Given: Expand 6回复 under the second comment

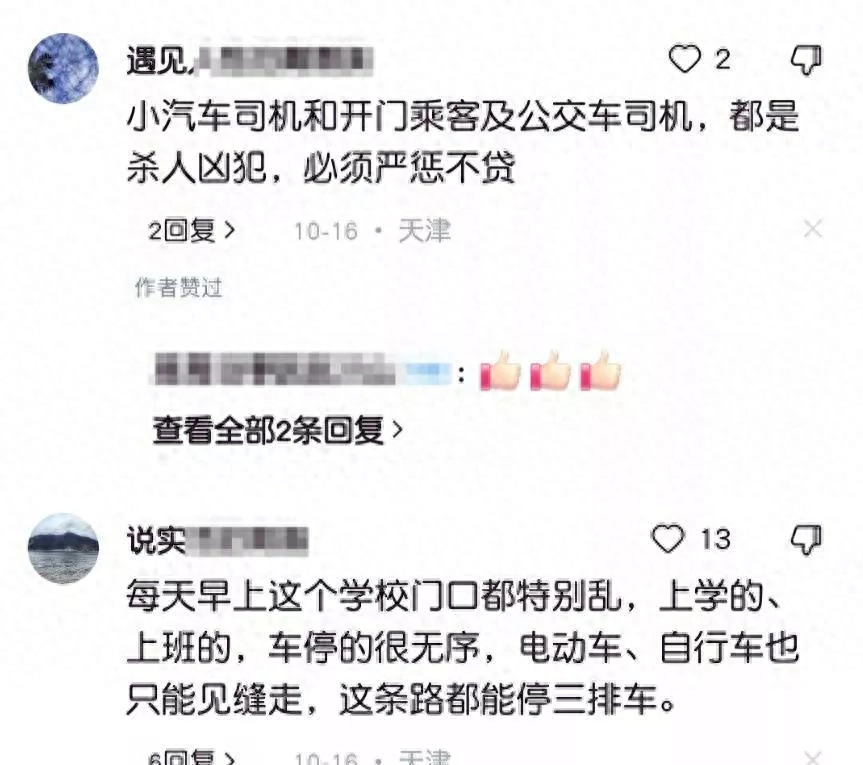Looking at the screenshot, I should (192, 757).
